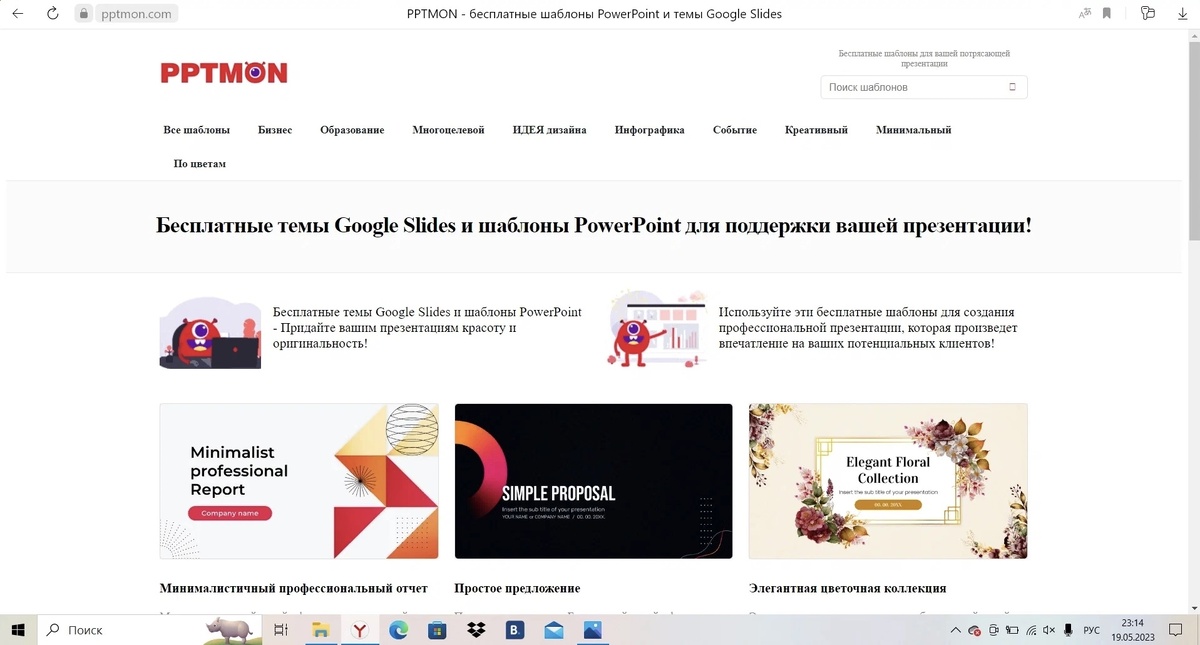This screenshot has height=645, width=1200.
Task: Click the Windows taskbar Поиск search box
Action: pos(150,630)
